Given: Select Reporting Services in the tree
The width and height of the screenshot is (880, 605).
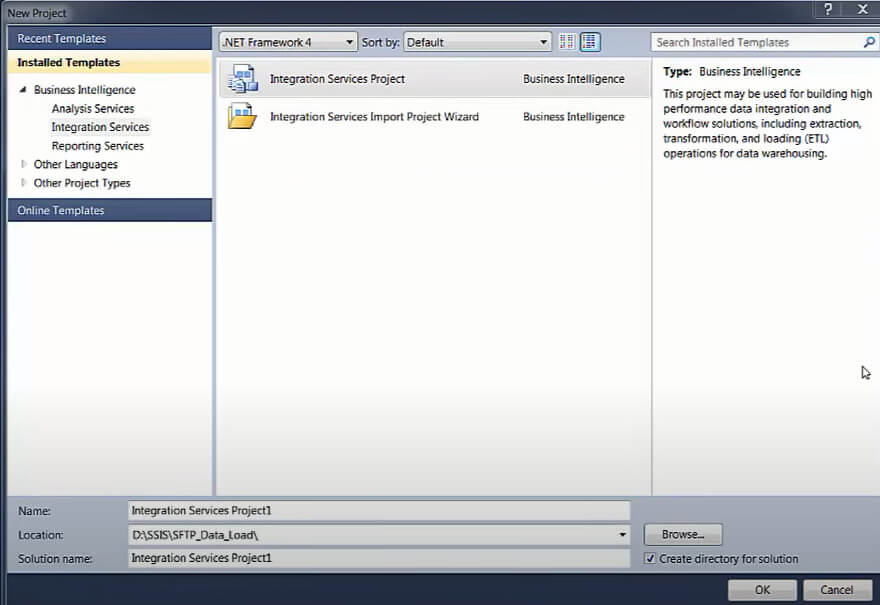Looking at the screenshot, I should [98, 146].
